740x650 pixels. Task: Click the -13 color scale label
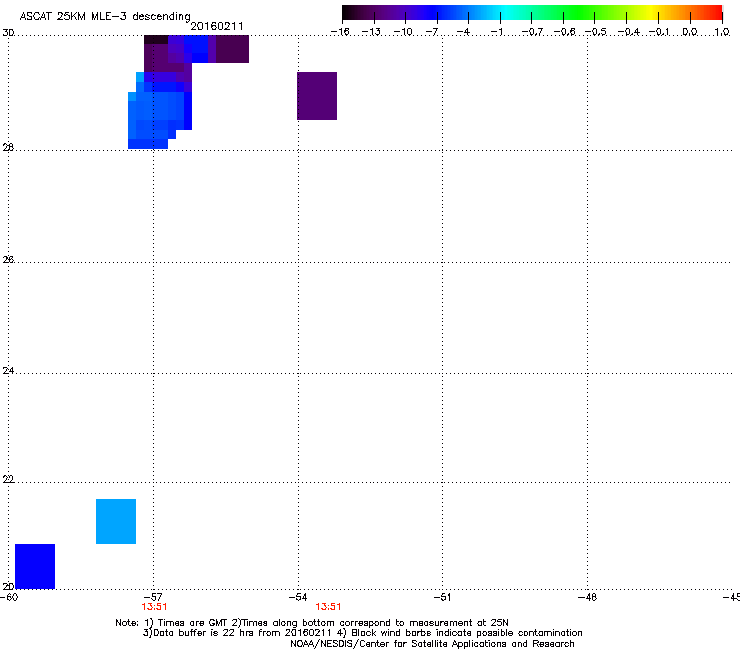(371, 32)
